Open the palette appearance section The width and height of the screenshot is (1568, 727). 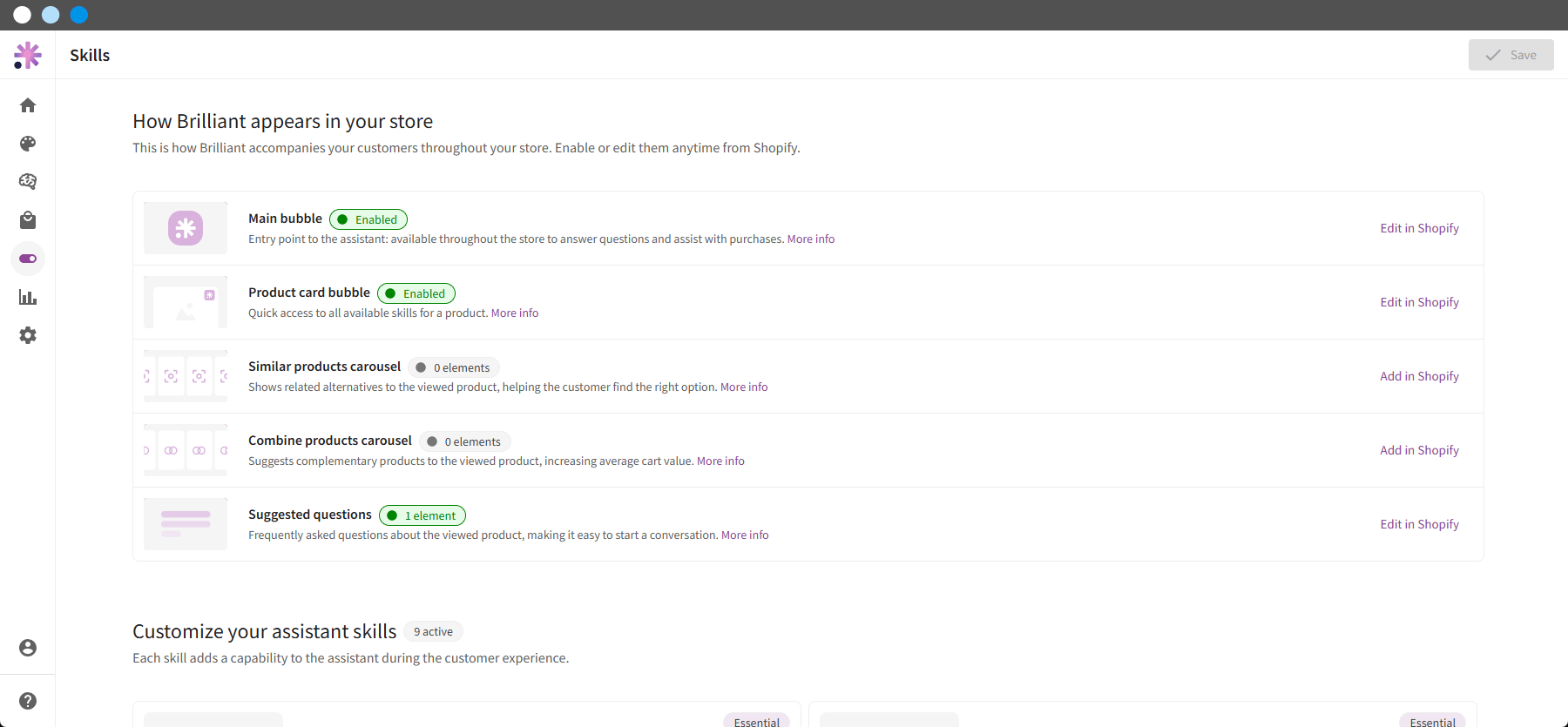[x=28, y=144]
